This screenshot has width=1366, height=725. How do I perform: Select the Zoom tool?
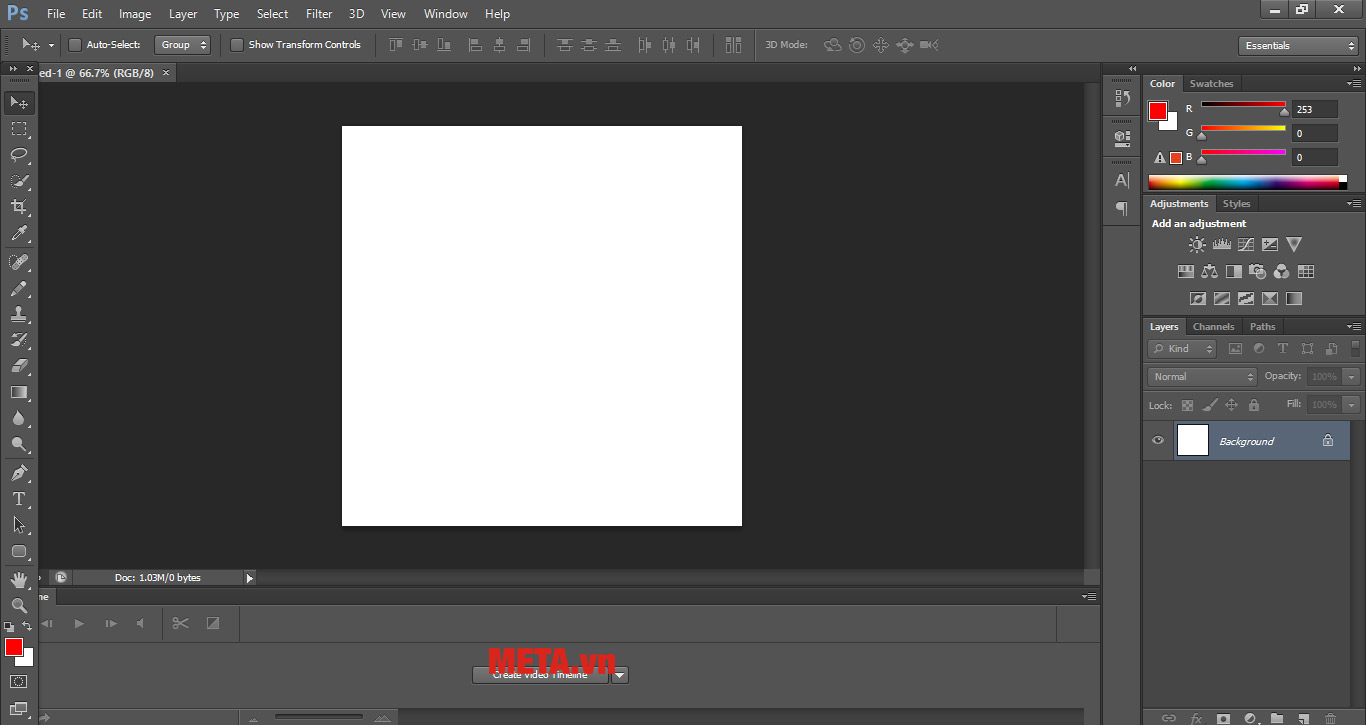click(19, 604)
